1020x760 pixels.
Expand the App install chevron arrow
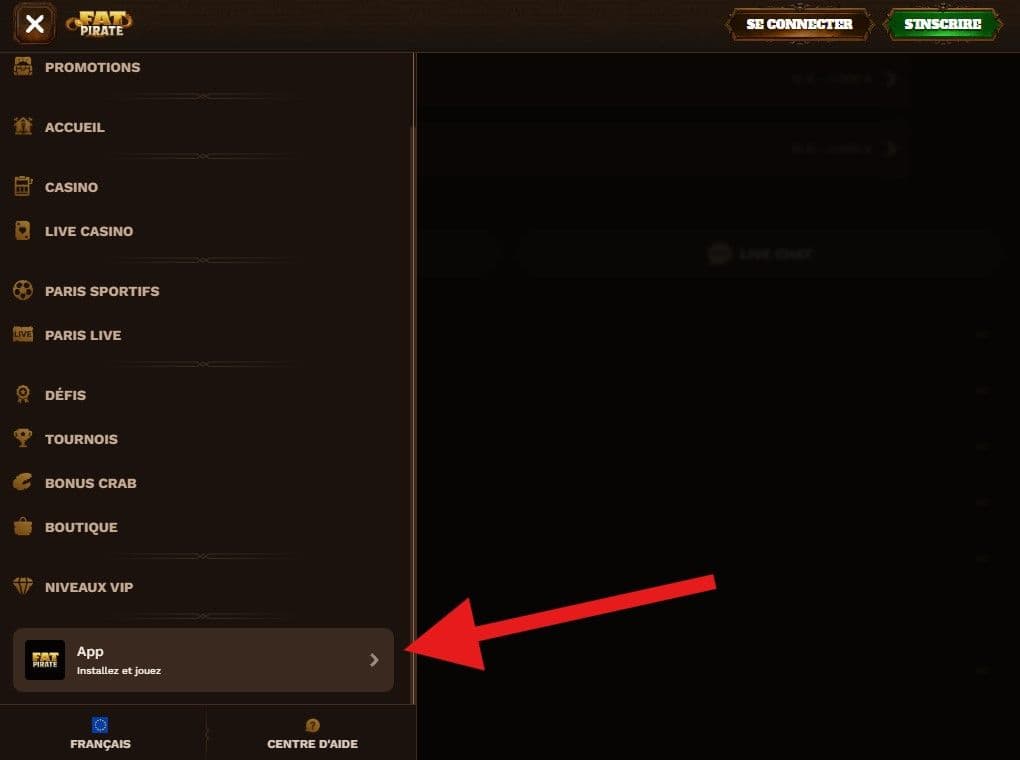[x=374, y=660]
